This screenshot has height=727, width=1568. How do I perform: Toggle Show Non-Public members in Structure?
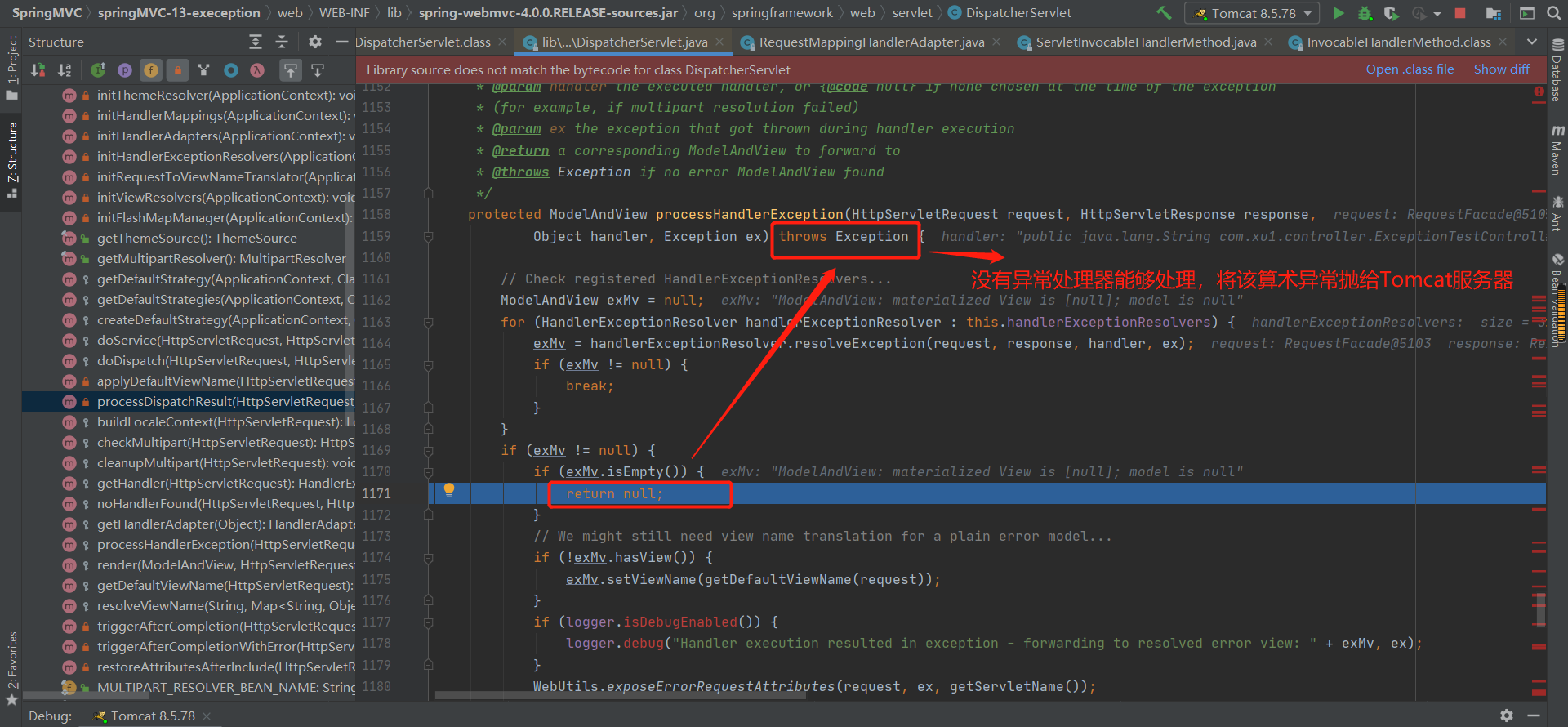pos(177,70)
